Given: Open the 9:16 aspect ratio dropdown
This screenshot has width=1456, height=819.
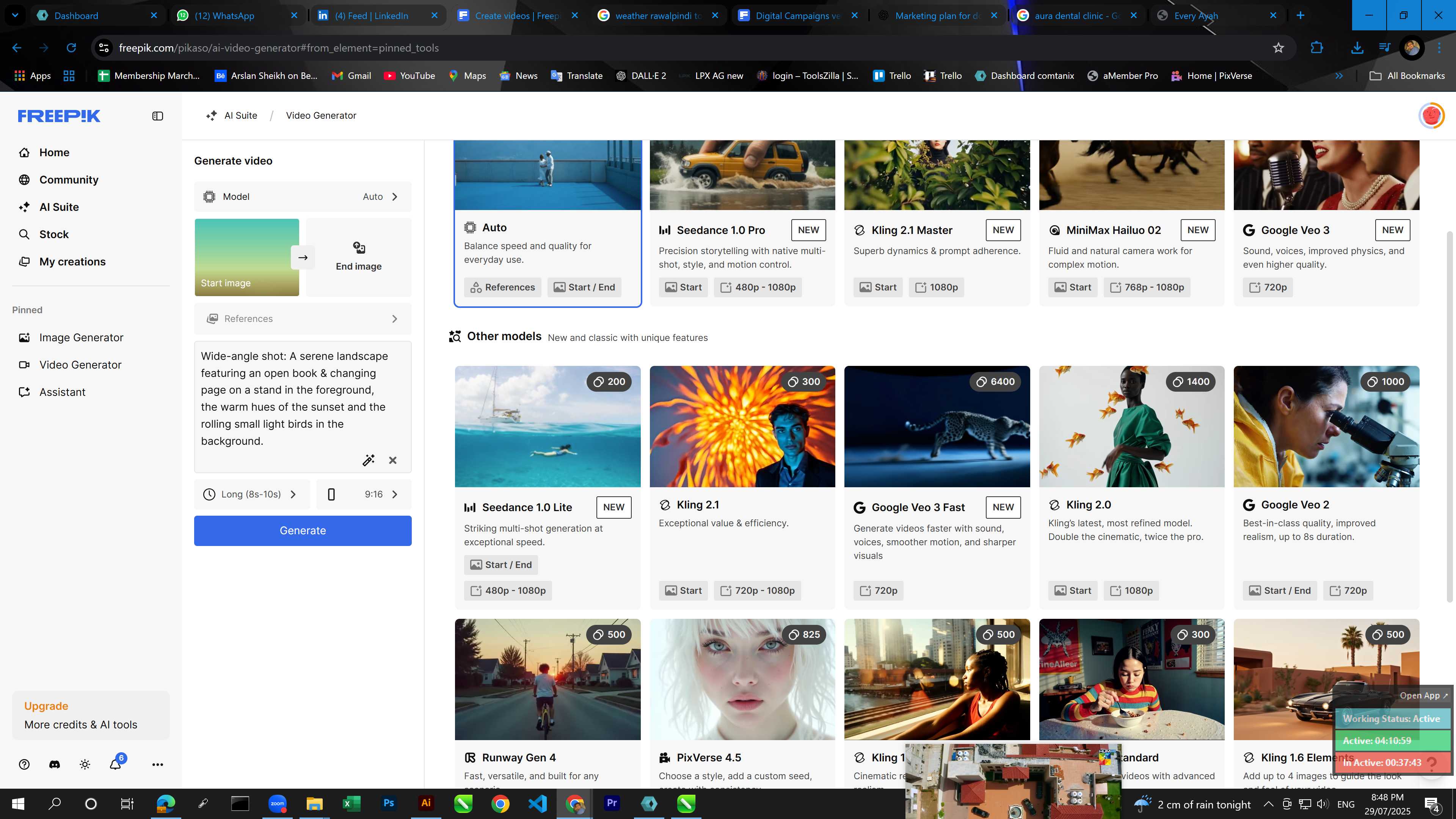Looking at the screenshot, I should click(364, 494).
